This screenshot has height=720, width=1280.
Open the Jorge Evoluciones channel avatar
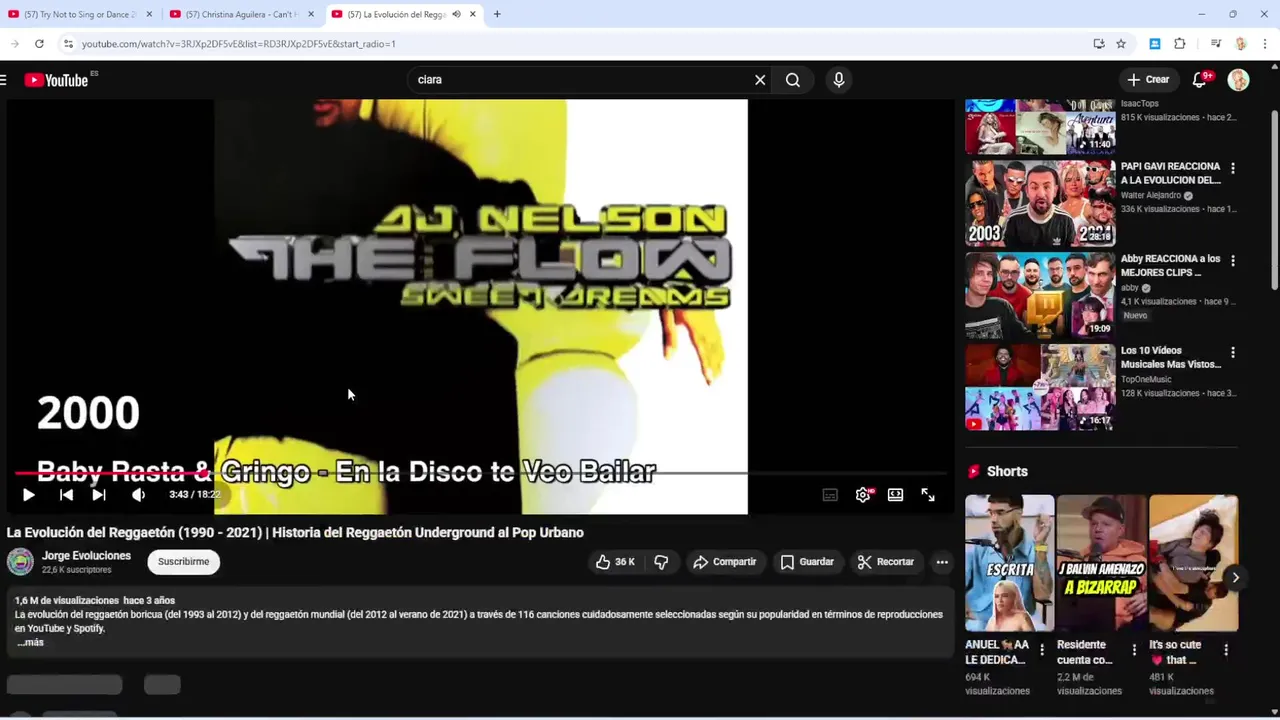[x=20, y=562]
